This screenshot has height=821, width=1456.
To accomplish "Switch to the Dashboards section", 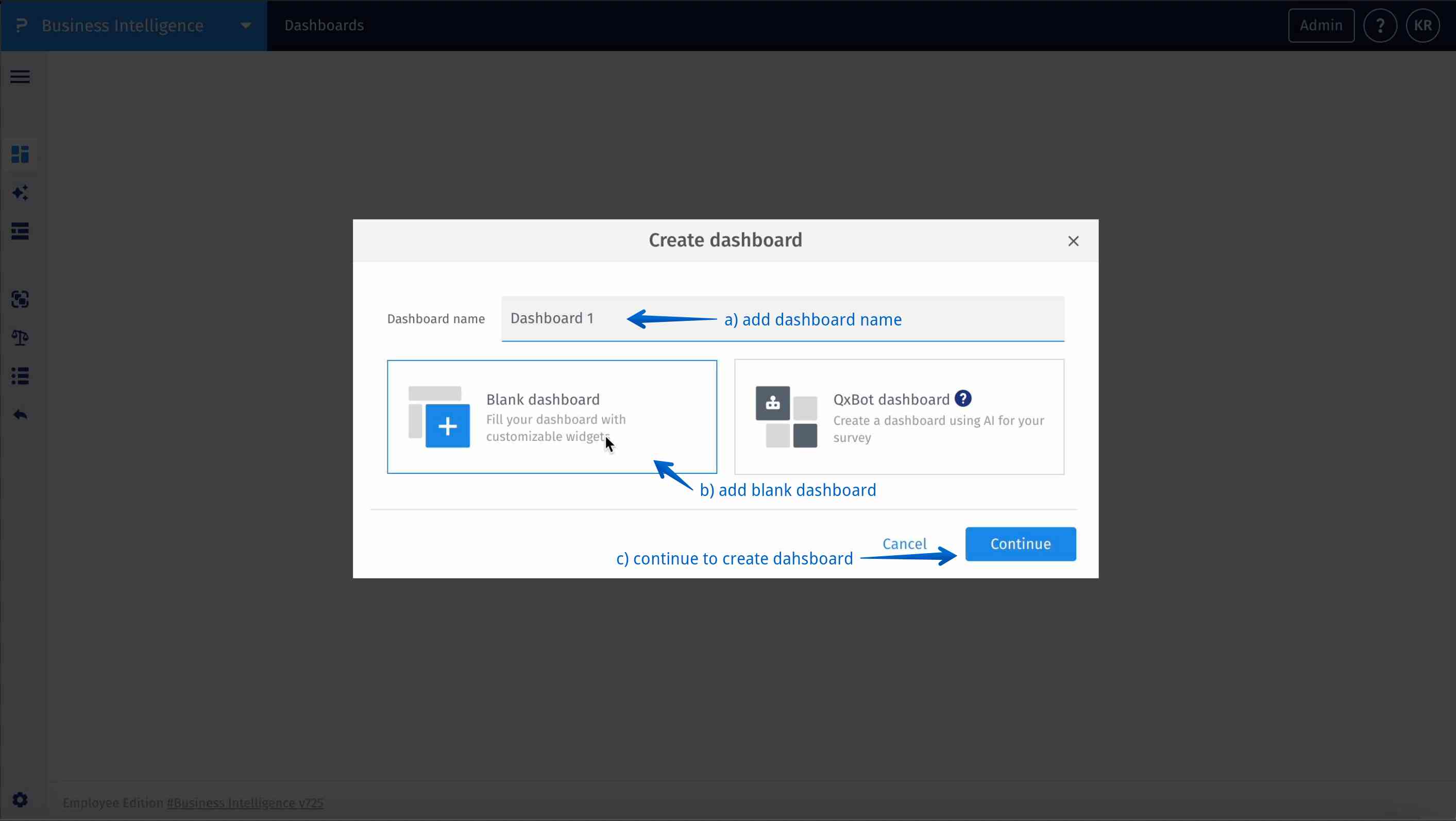I will point(324,25).
